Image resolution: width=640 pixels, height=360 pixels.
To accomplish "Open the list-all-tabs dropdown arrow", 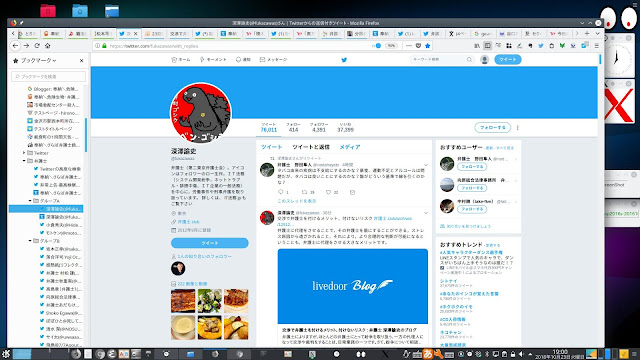I will 597,33.
